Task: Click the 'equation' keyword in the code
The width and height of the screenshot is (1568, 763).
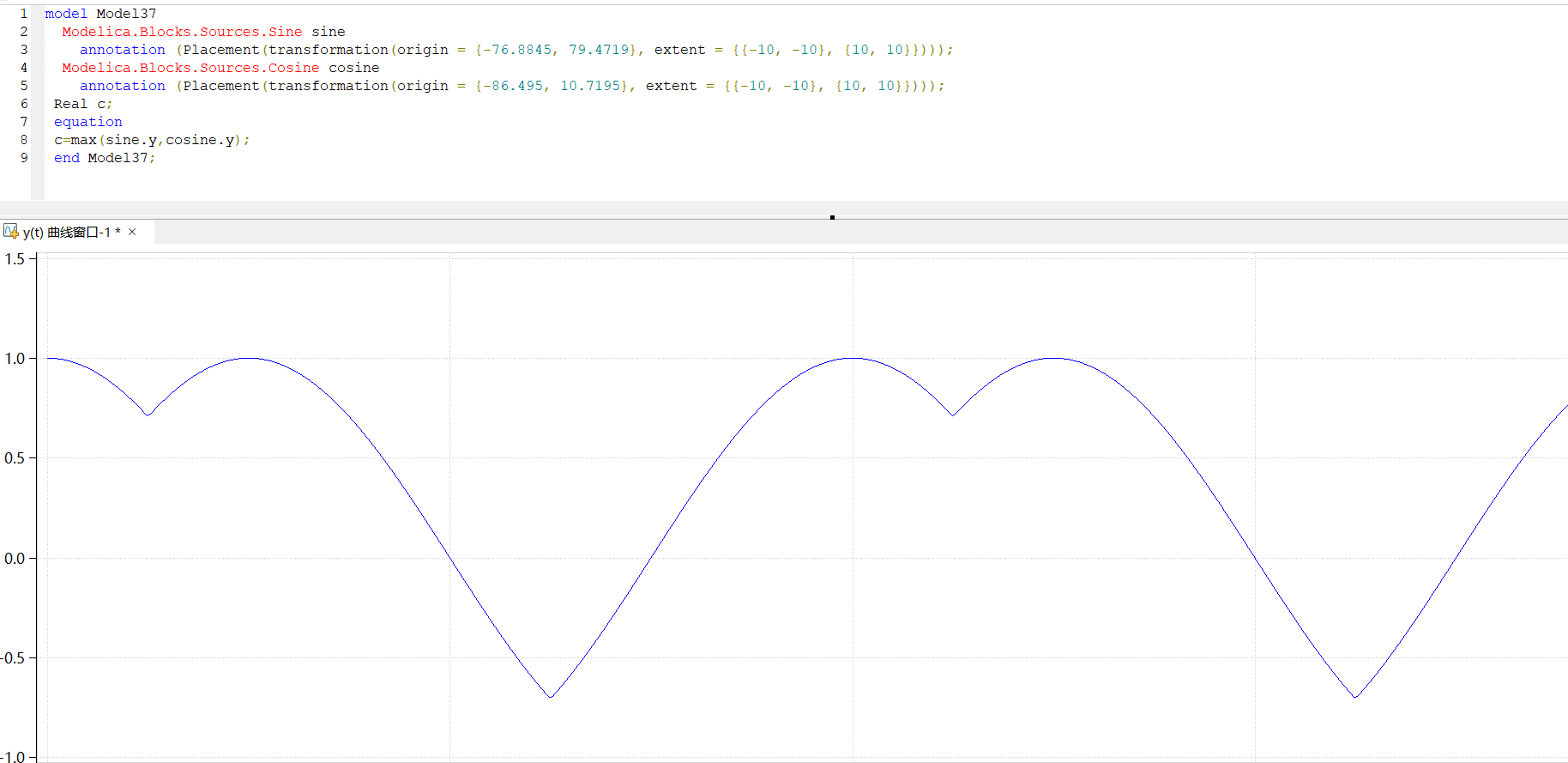Action: (88, 122)
